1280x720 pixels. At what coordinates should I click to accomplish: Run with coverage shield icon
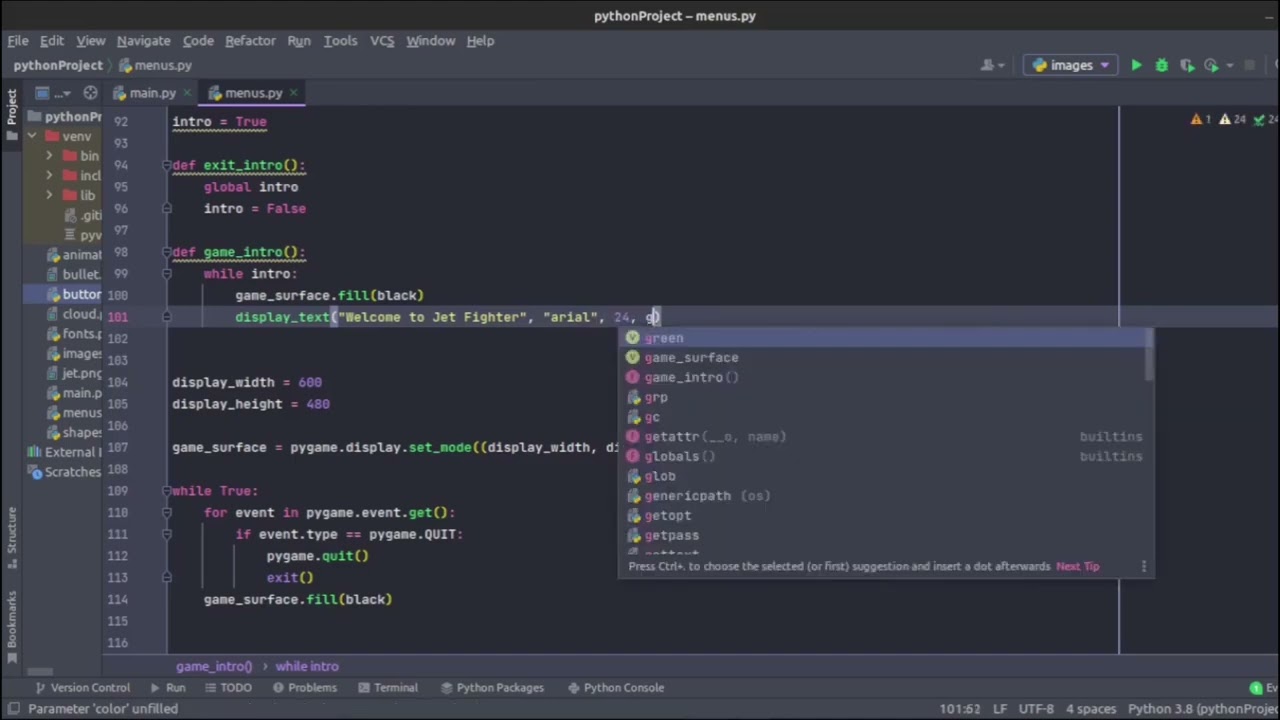pyautogui.click(x=1186, y=65)
